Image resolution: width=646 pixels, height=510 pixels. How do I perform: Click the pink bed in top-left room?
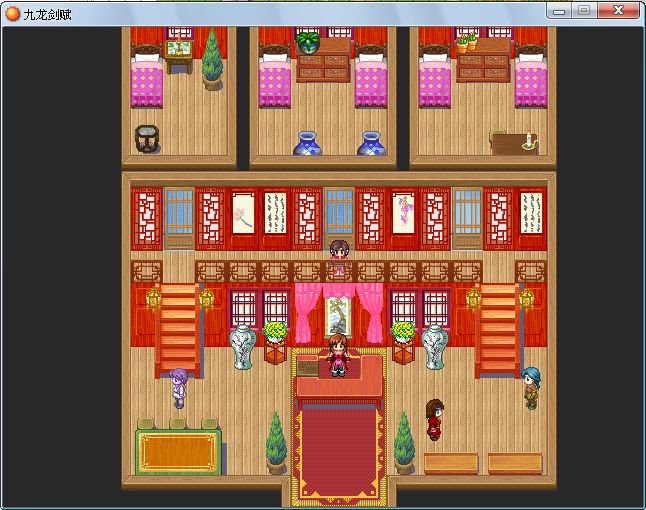(147, 78)
